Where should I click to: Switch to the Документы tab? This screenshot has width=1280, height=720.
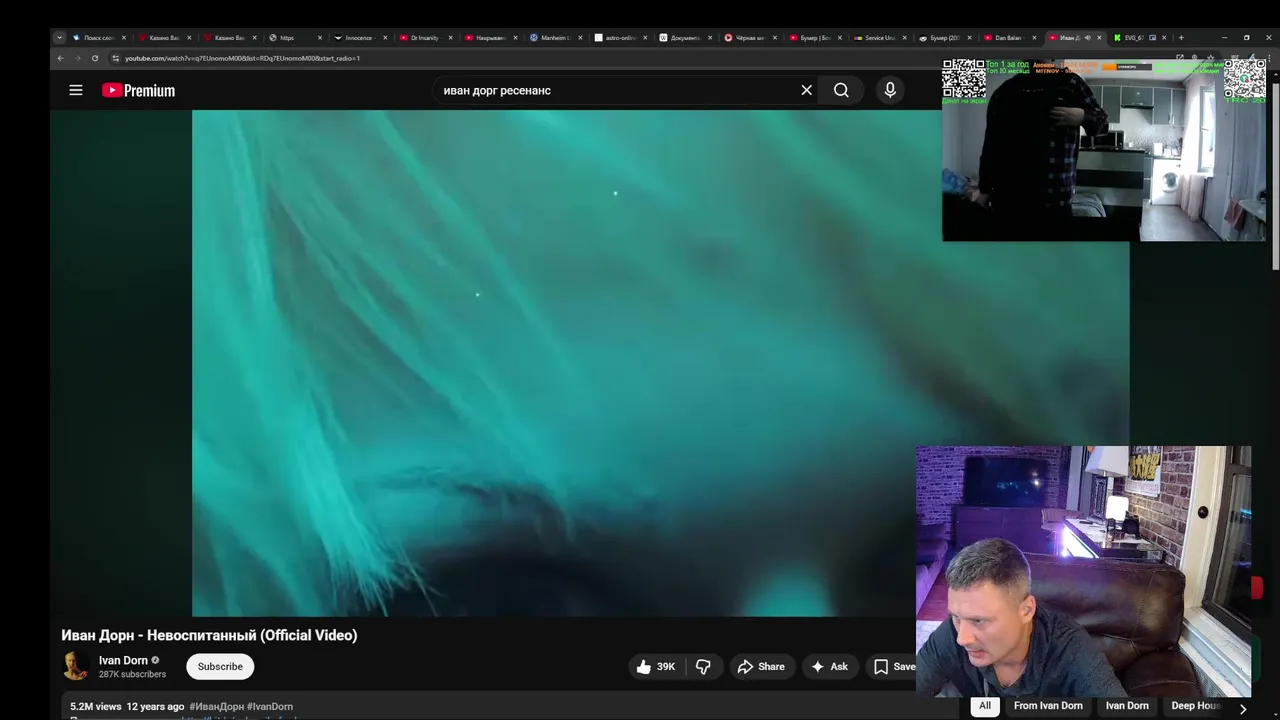tap(683, 38)
